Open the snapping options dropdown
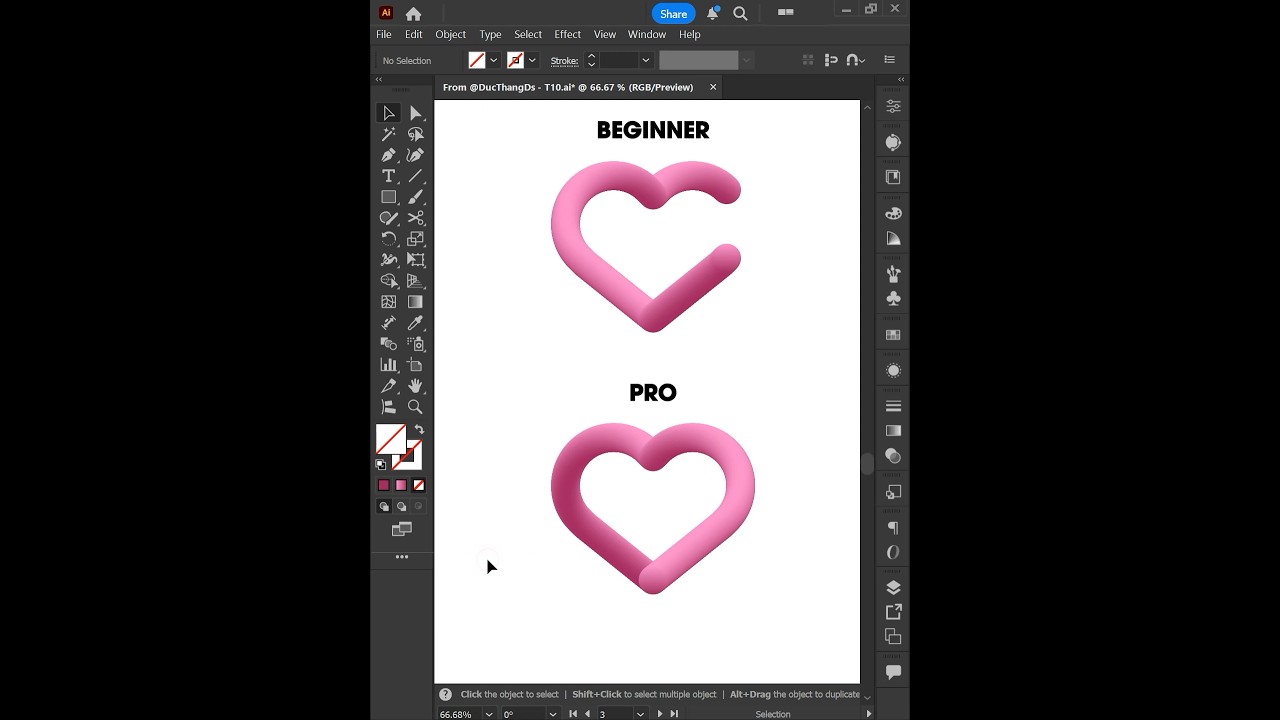 pyautogui.click(x=862, y=60)
